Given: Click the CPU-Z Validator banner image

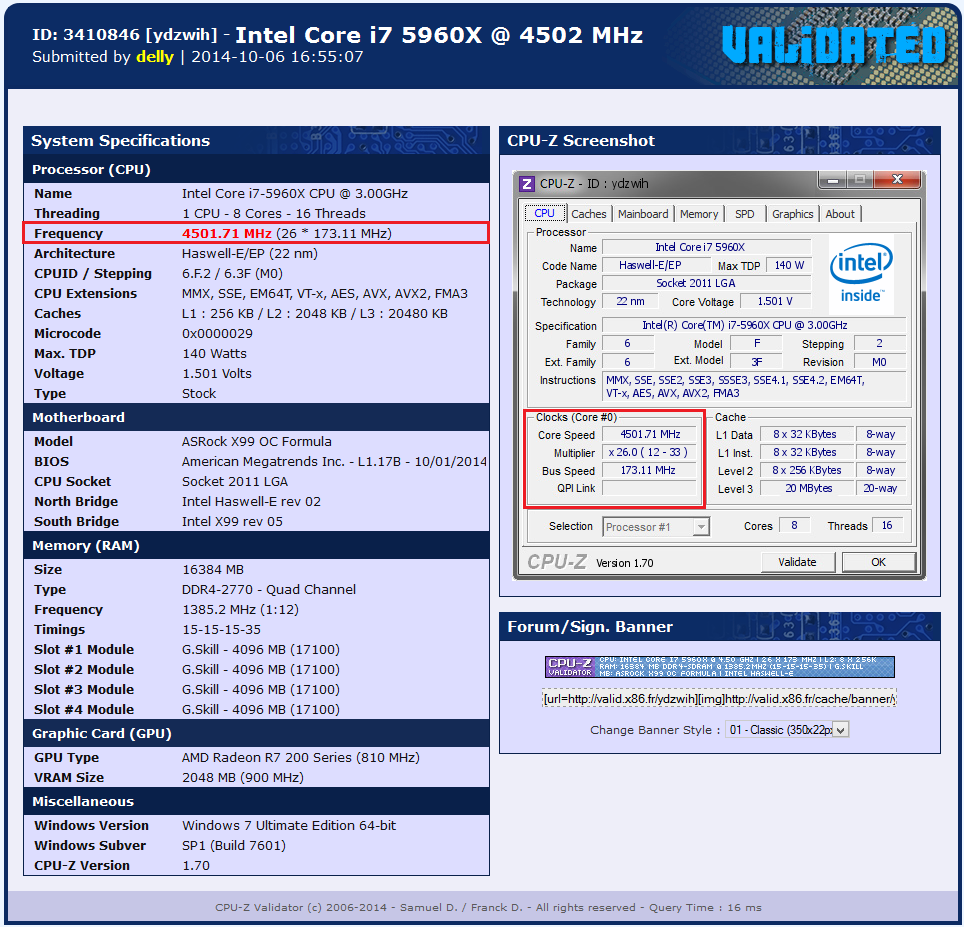Looking at the screenshot, I should [719, 666].
